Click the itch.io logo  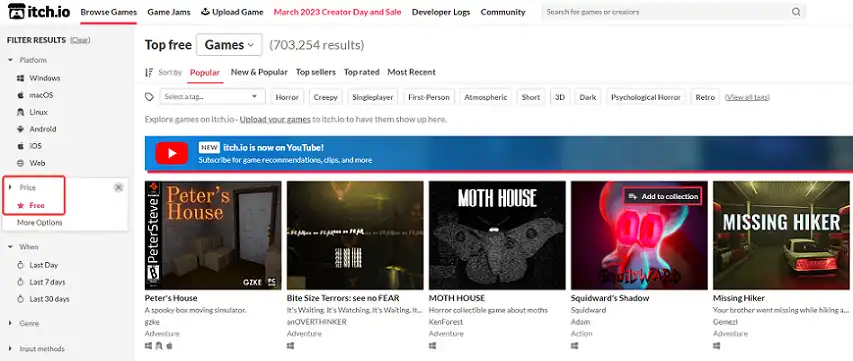[39, 11]
